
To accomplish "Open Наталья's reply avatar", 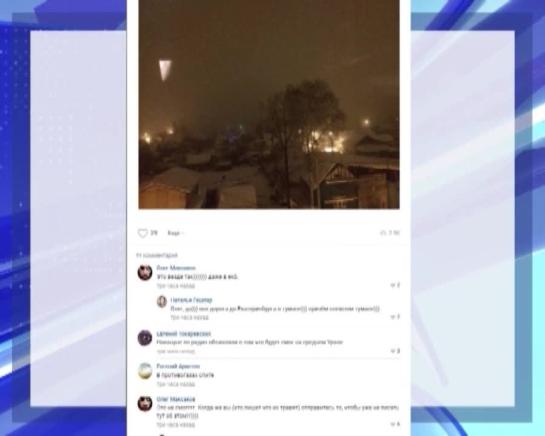I will click(162, 301).
